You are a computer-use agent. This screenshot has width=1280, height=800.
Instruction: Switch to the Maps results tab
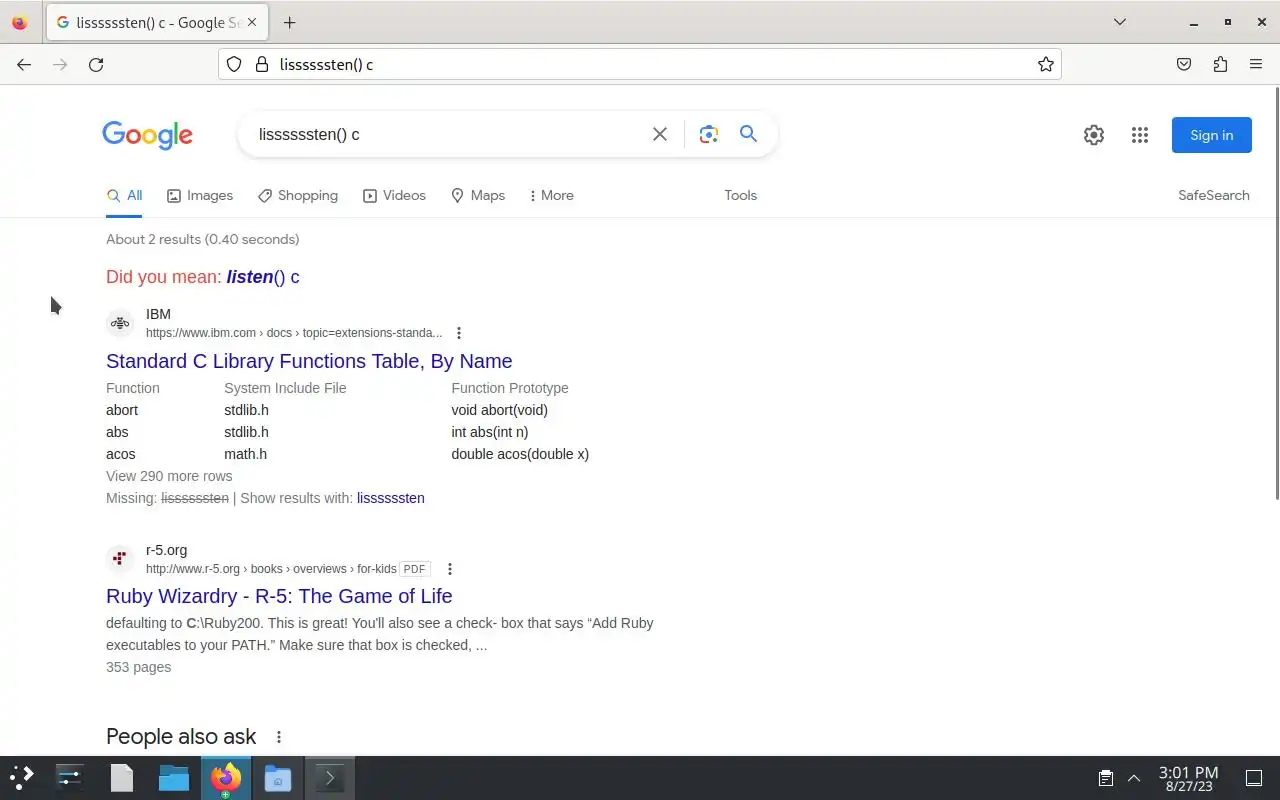tap(478, 195)
